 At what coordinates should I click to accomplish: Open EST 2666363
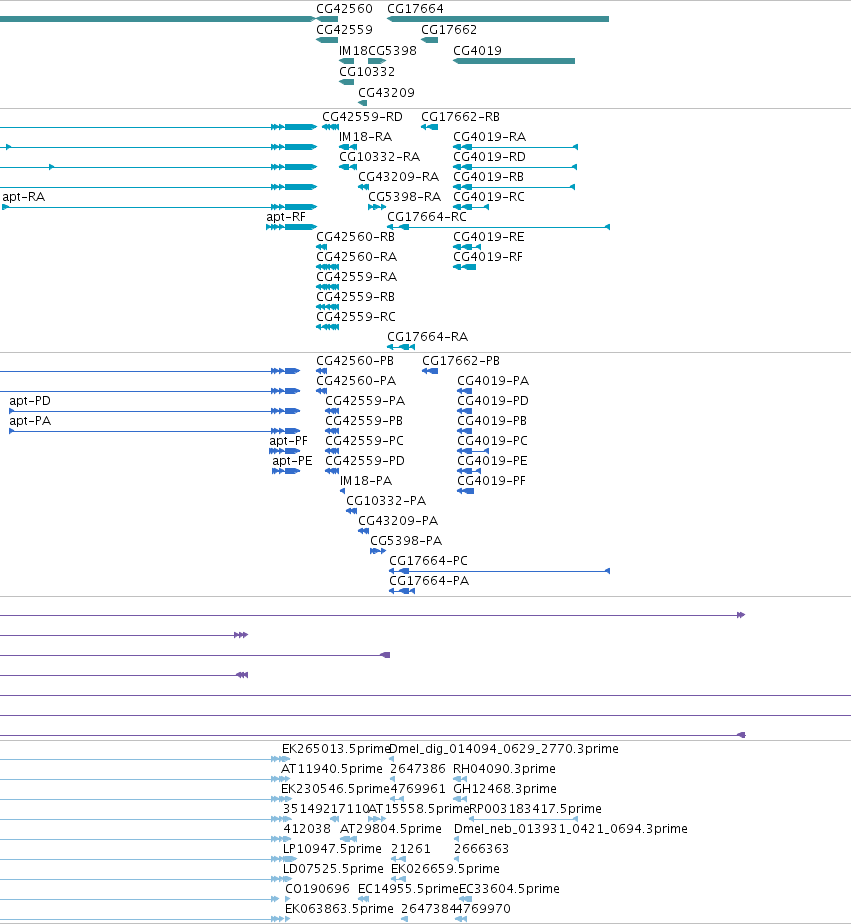point(481,849)
